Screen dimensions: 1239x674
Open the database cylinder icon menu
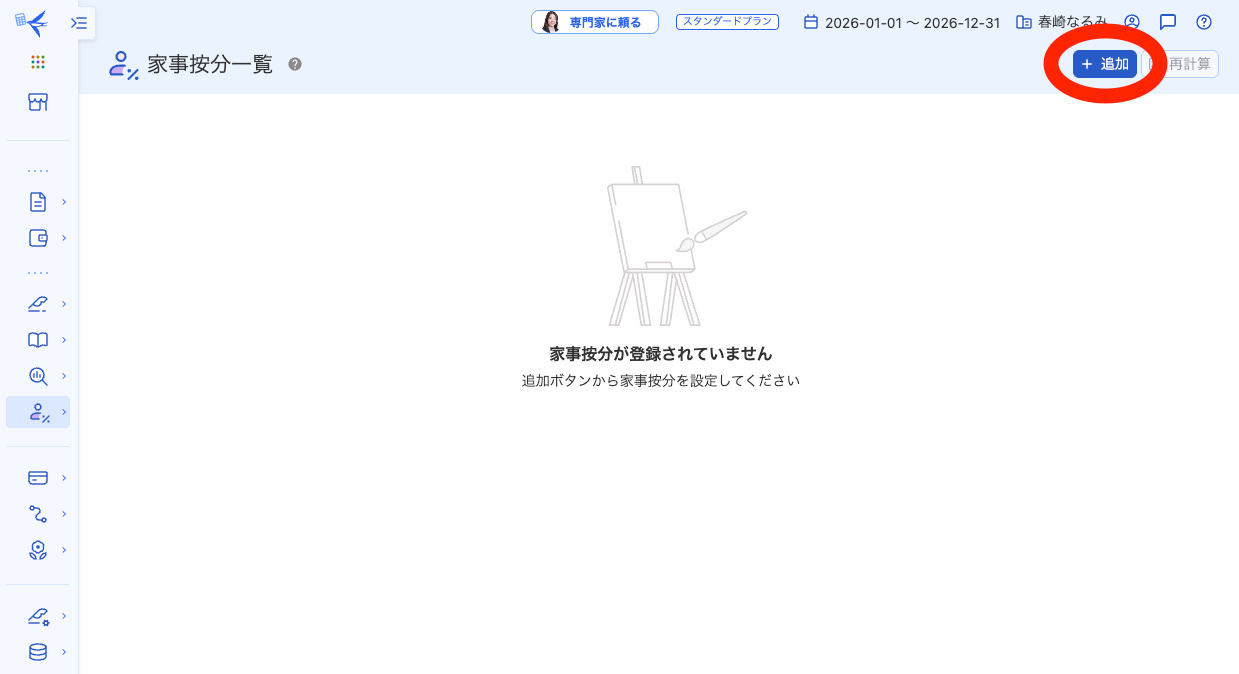coord(38,652)
